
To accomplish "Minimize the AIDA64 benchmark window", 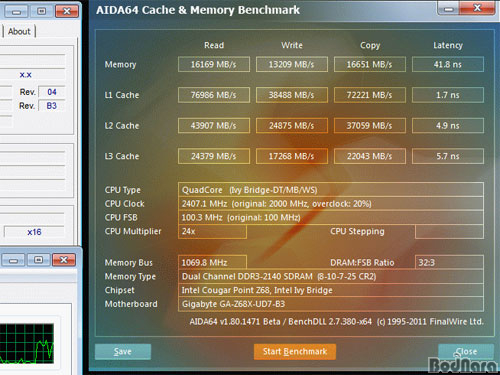I will 448,8.
